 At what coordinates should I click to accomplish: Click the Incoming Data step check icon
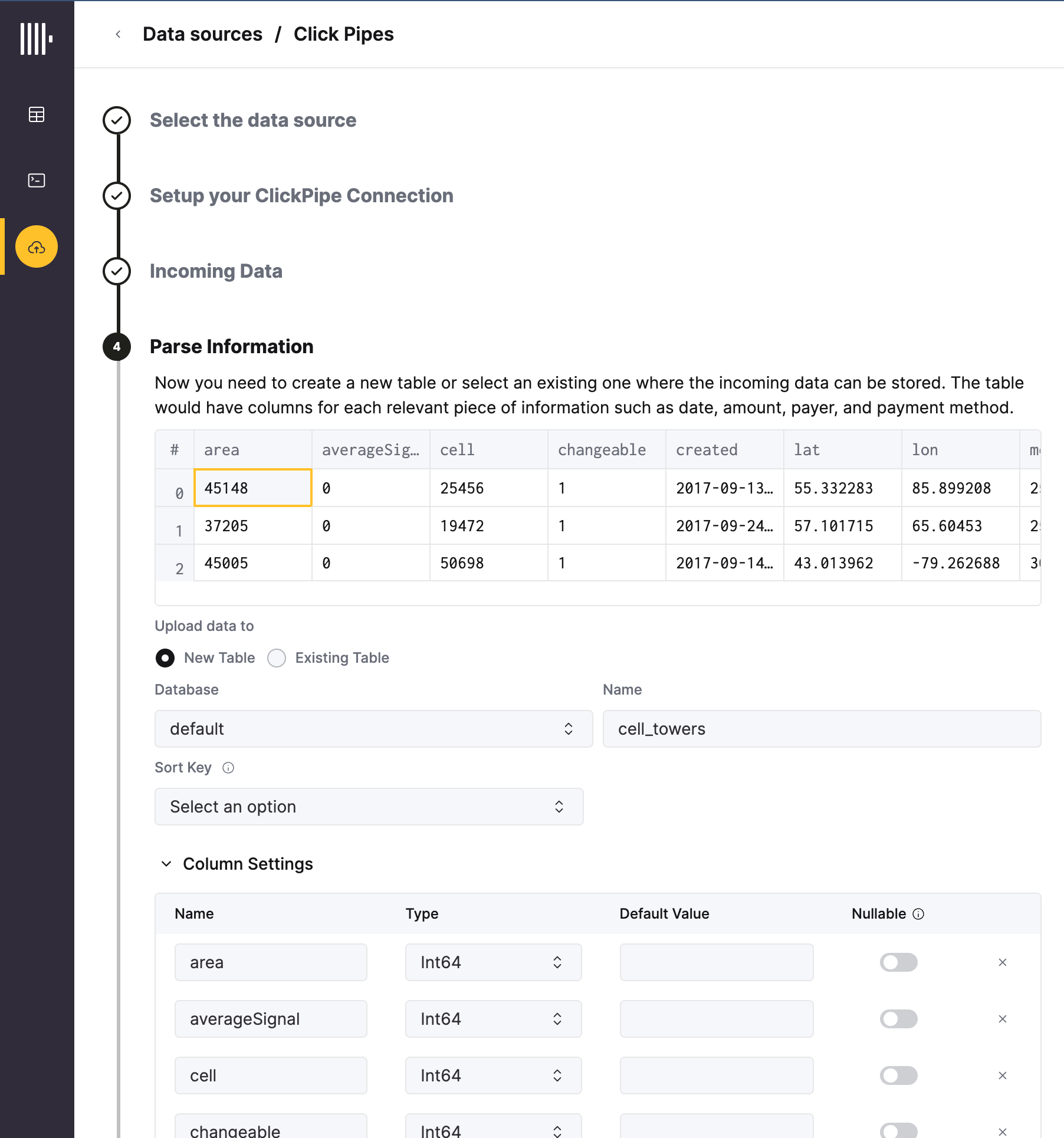point(117,271)
